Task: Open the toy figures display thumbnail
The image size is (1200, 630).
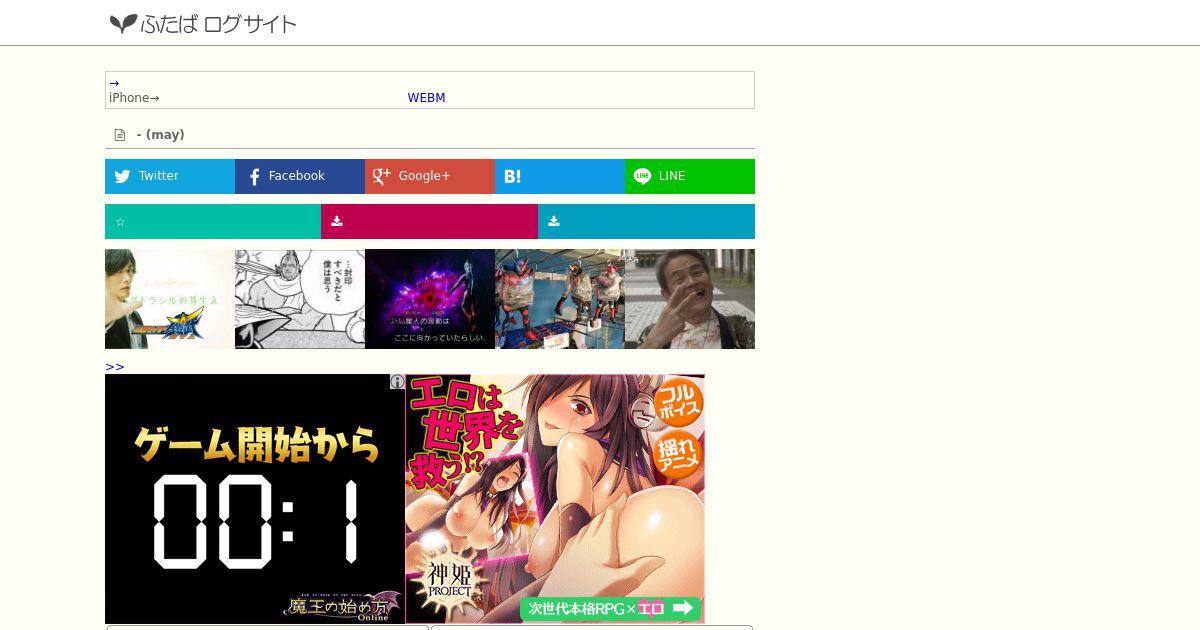Action: click(560, 299)
